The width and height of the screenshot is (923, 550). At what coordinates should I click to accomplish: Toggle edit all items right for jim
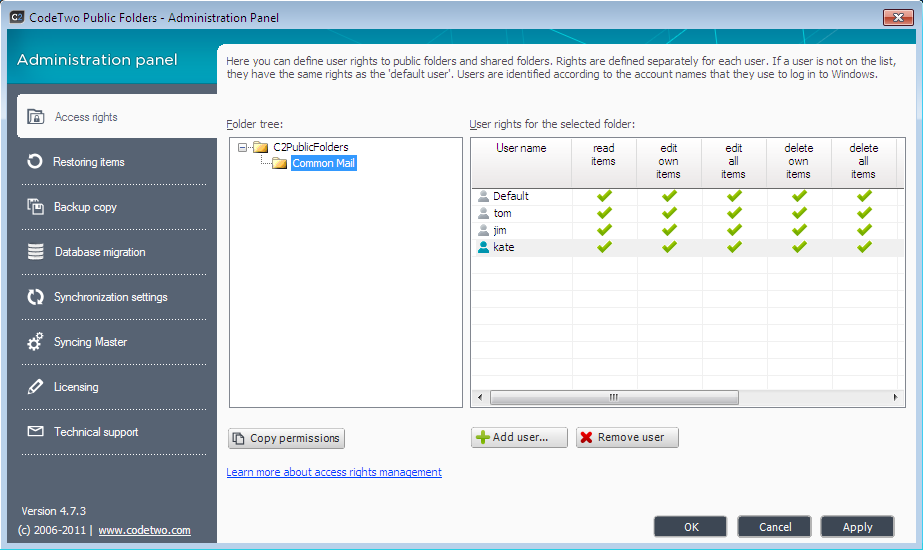pyautogui.click(x=734, y=230)
